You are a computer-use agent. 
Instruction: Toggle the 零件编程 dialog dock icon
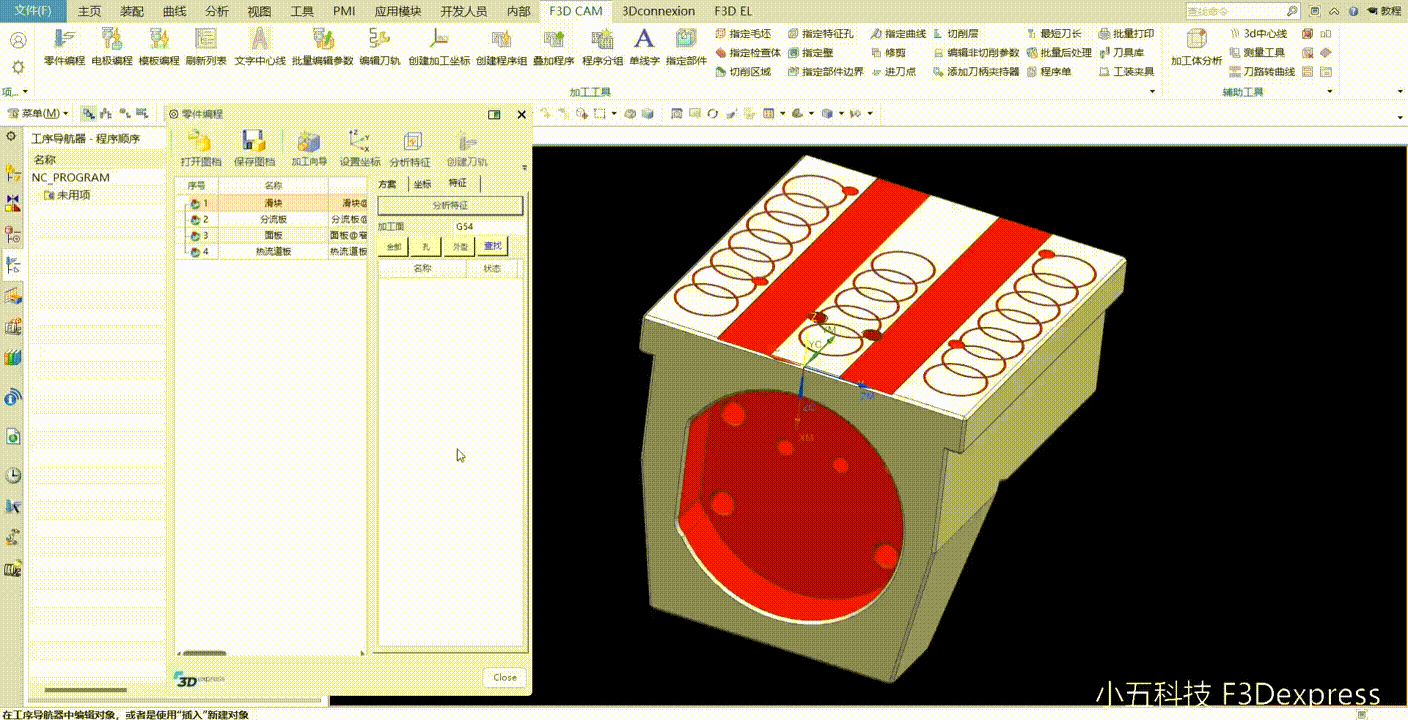494,115
